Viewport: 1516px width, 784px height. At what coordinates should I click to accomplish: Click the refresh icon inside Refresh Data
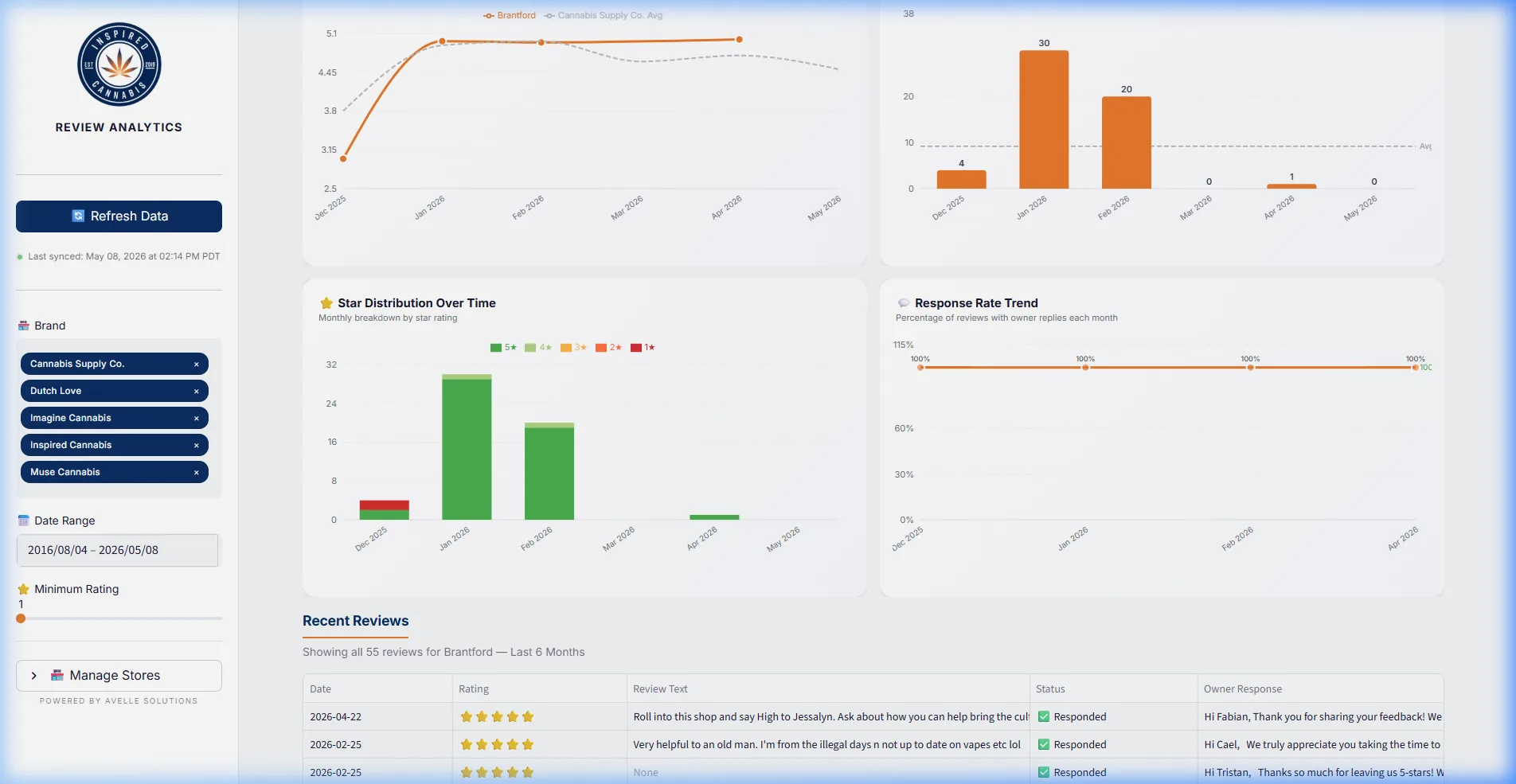[78, 216]
